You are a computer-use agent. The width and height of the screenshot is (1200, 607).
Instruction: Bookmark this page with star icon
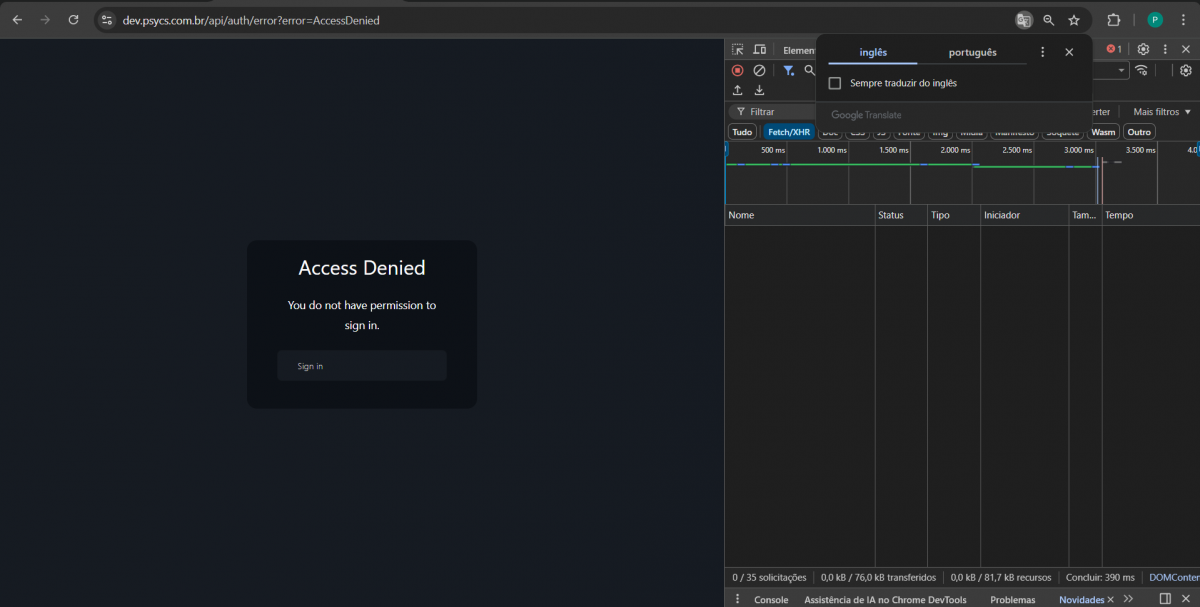click(1074, 20)
